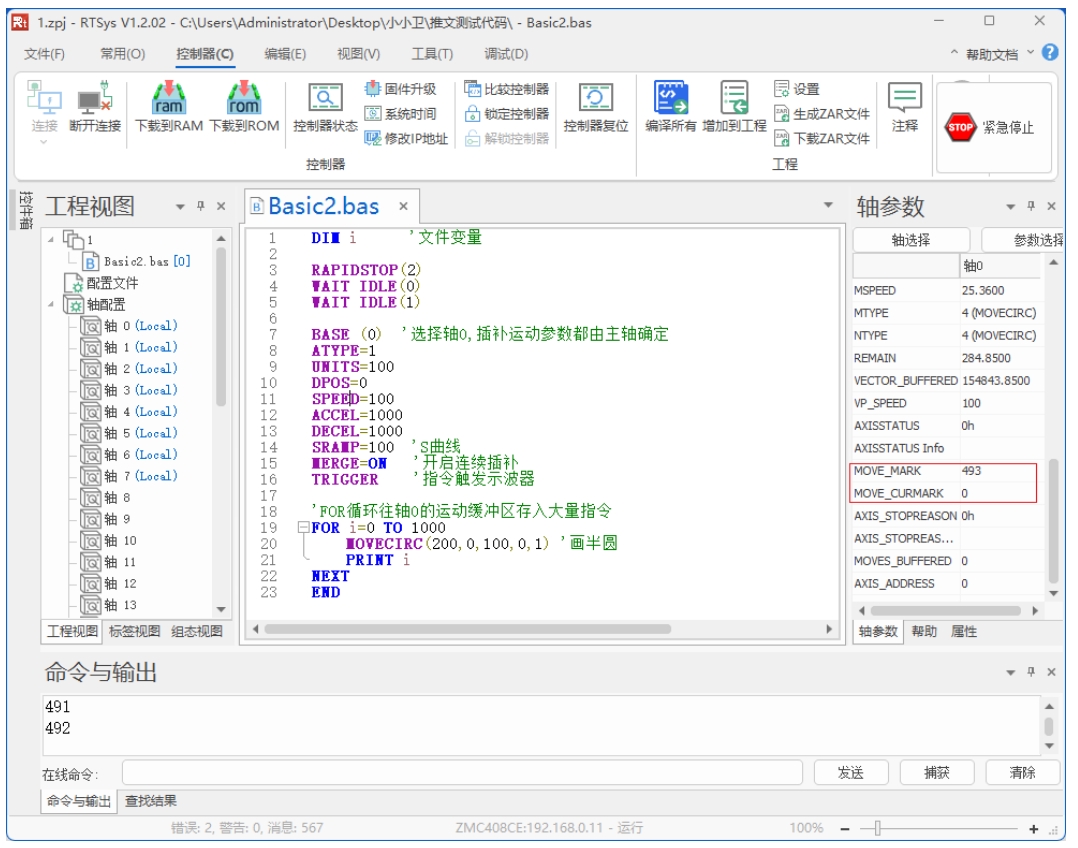Click the zoom out minus button
Screen dimensions: 1078x848
coord(845,829)
